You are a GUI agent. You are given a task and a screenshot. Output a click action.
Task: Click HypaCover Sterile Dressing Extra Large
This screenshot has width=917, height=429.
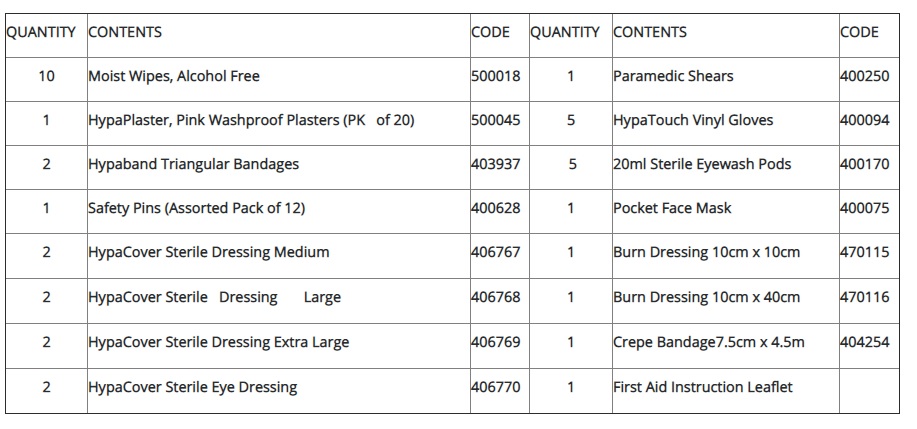tap(219, 342)
